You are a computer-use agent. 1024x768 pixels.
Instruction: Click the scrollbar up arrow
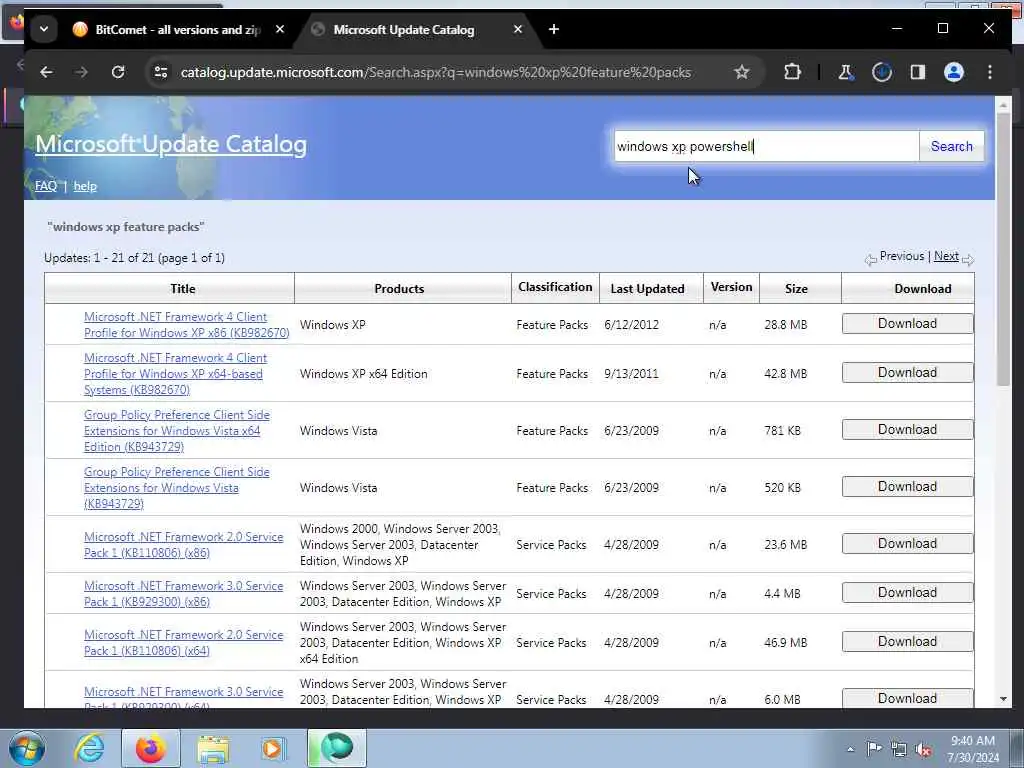point(1004,105)
